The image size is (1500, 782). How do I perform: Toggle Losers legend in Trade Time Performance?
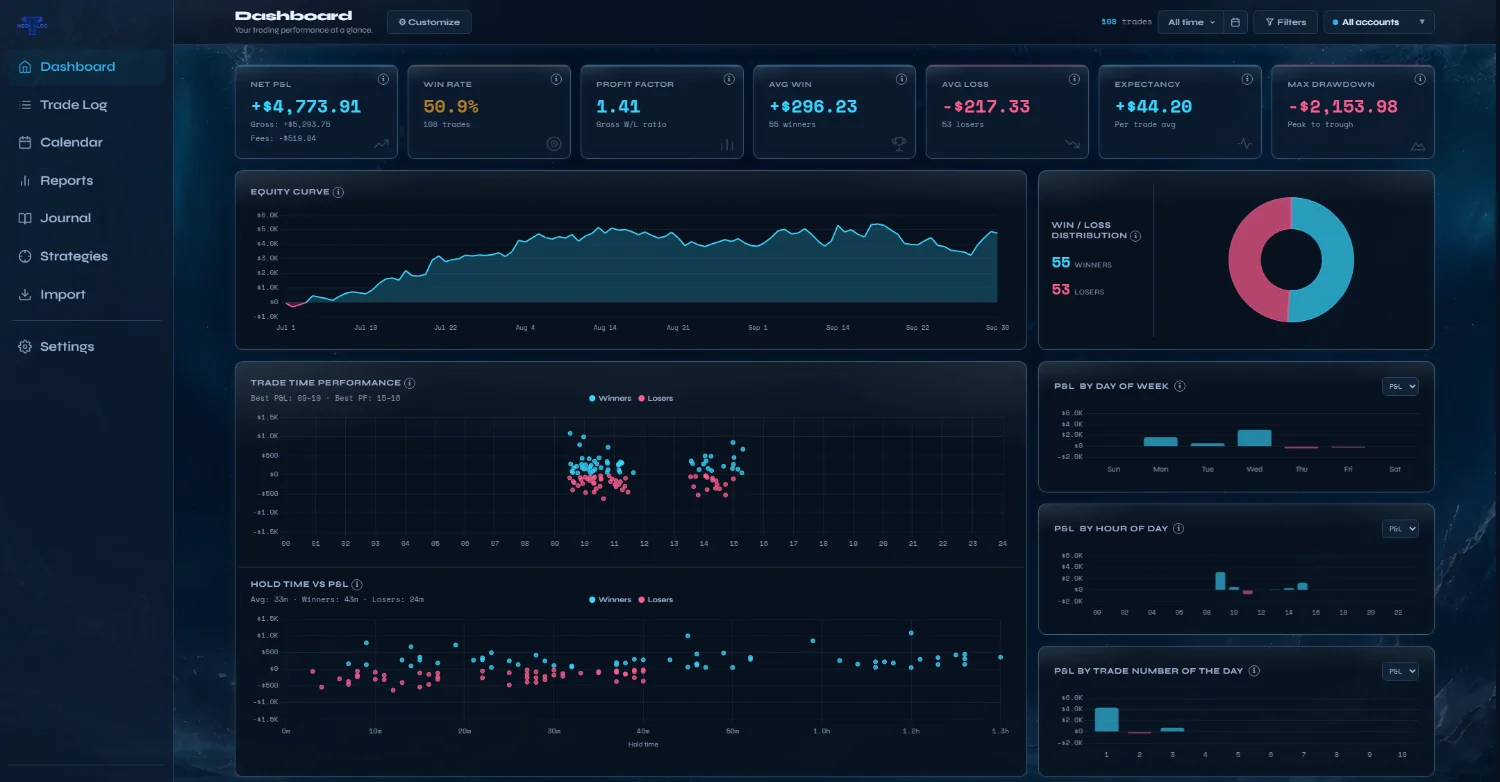tap(656, 398)
